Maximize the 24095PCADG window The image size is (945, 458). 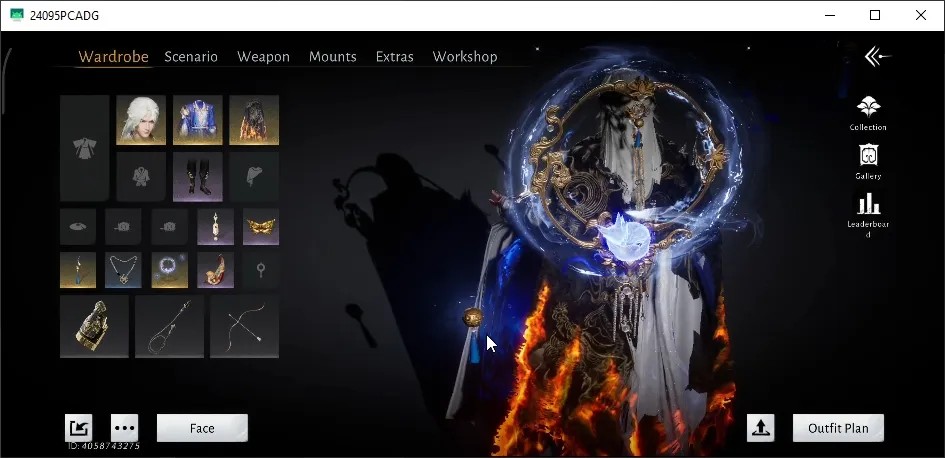[x=875, y=15]
